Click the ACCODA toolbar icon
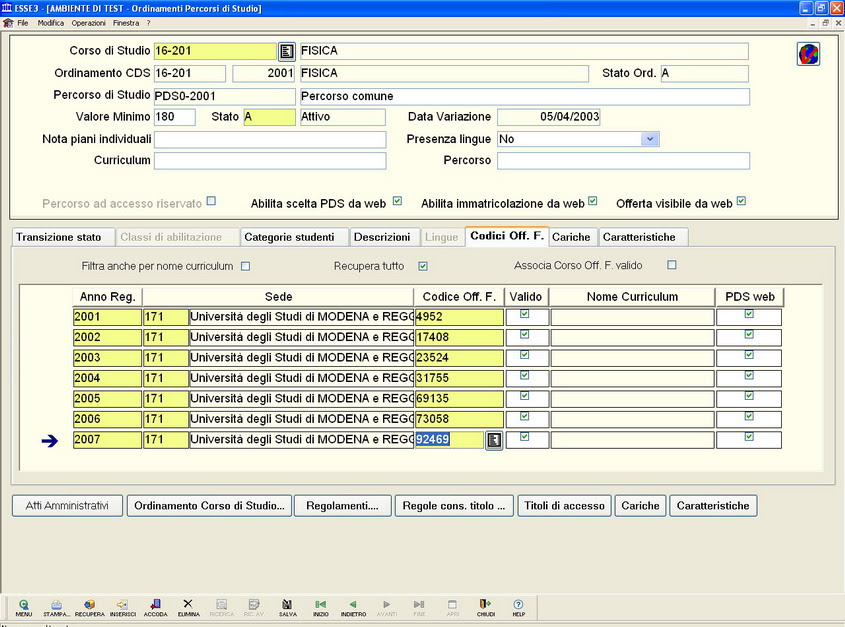This screenshot has height=627, width=845. tap(155, 608)
